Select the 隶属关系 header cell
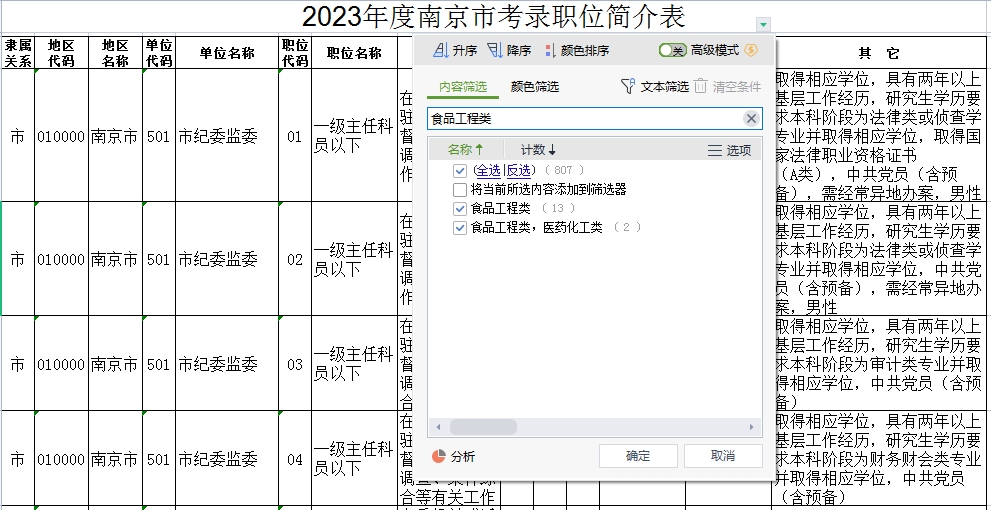991x510 pixels. (x=18, y=52)
